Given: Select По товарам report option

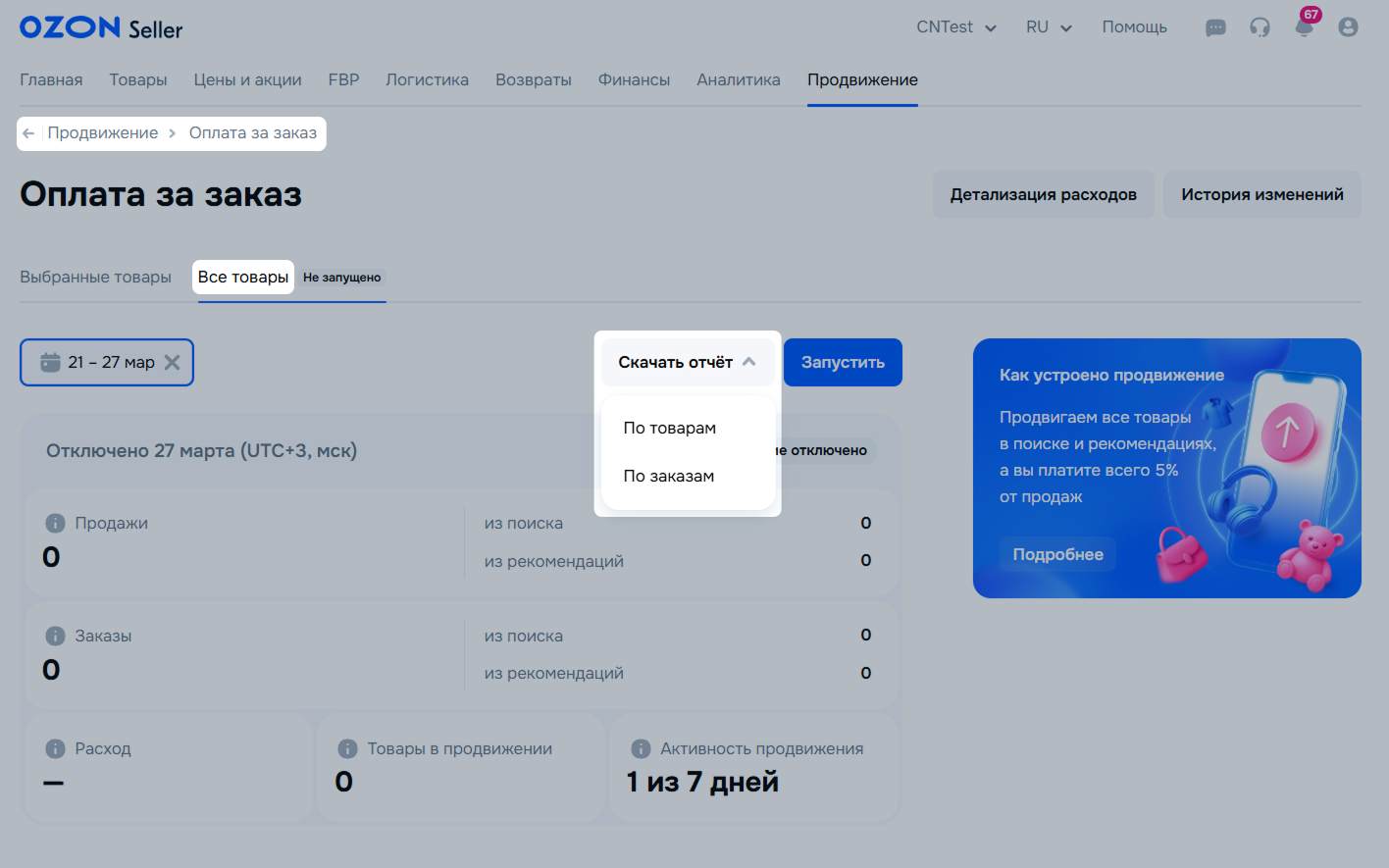Looking at the screenshot, I should tap(670, 428).
